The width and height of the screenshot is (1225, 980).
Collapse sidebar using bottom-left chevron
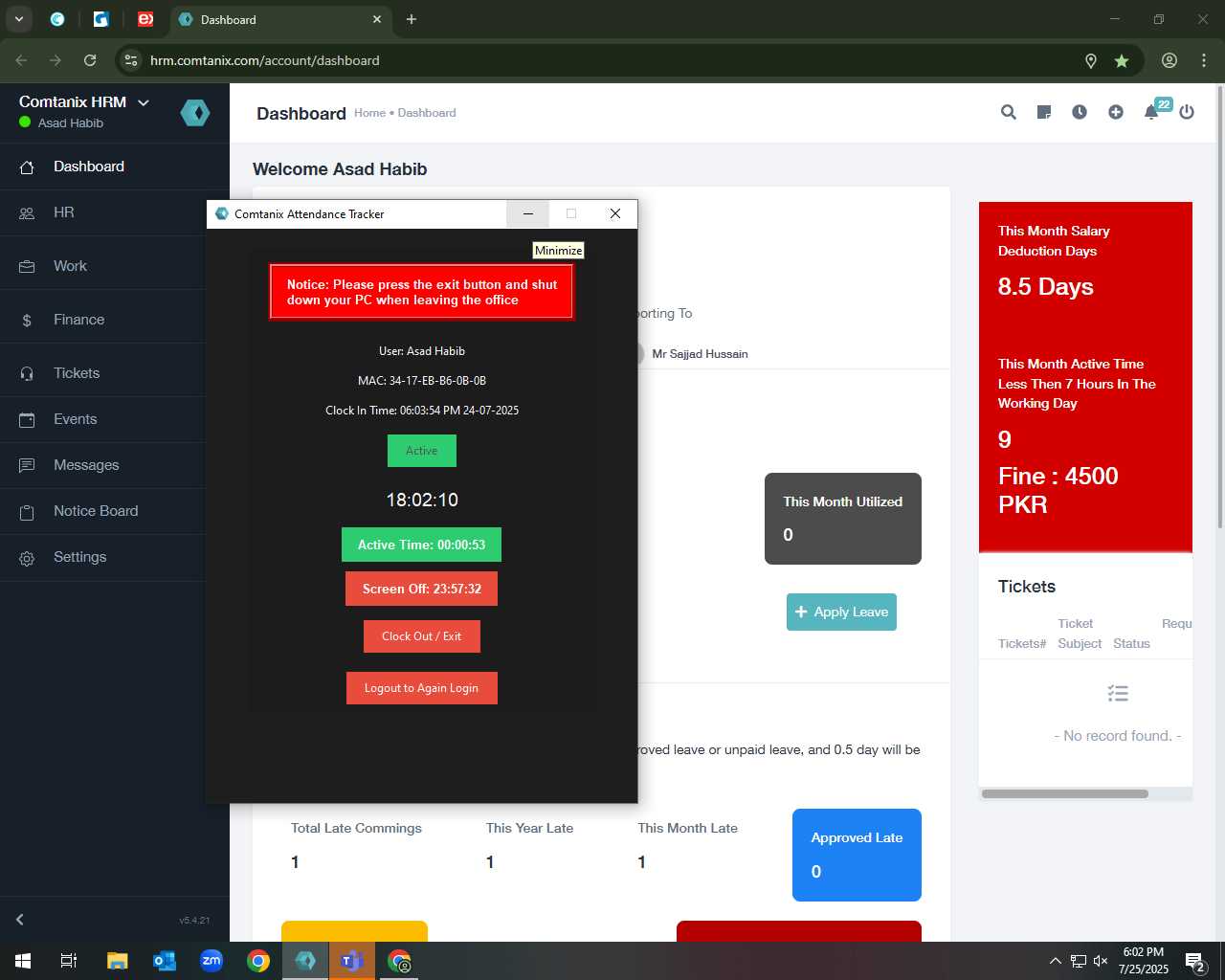coord(19,919)
